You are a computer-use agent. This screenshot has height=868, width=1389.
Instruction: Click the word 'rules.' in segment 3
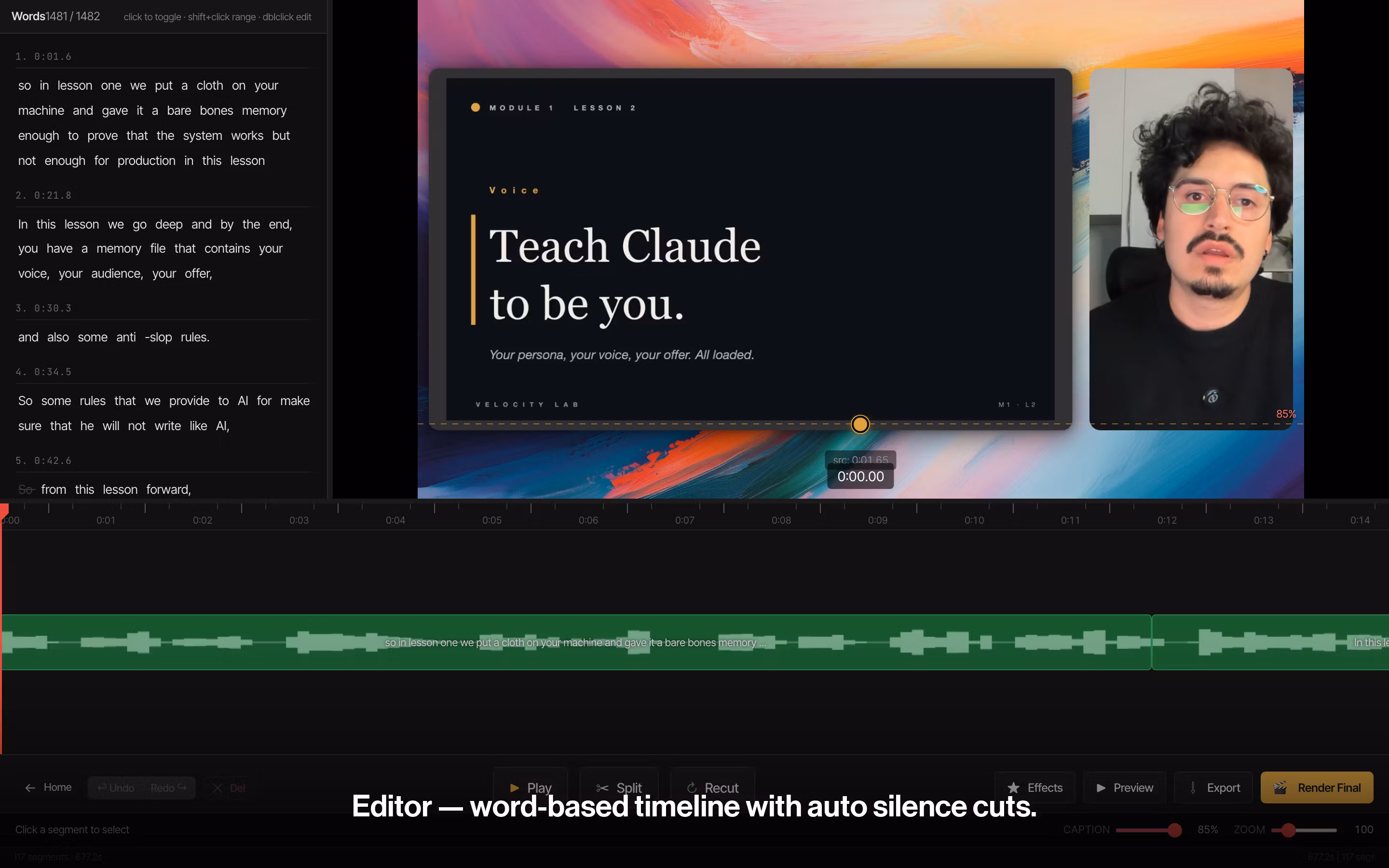(x=195, y=337)
